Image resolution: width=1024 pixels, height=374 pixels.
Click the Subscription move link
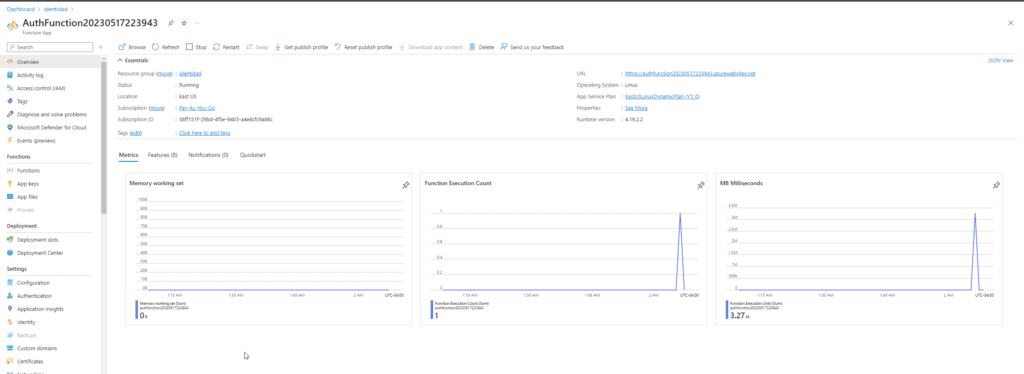point(157,108)
